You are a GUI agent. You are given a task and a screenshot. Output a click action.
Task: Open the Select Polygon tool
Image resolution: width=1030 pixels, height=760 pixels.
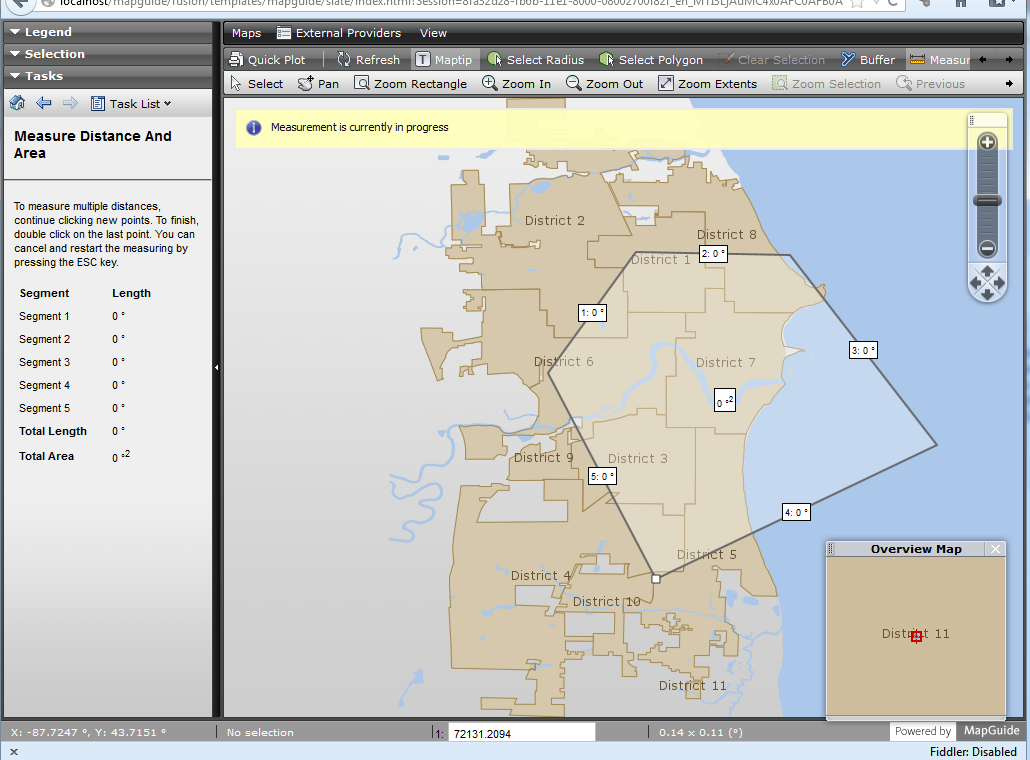(651, 59)
